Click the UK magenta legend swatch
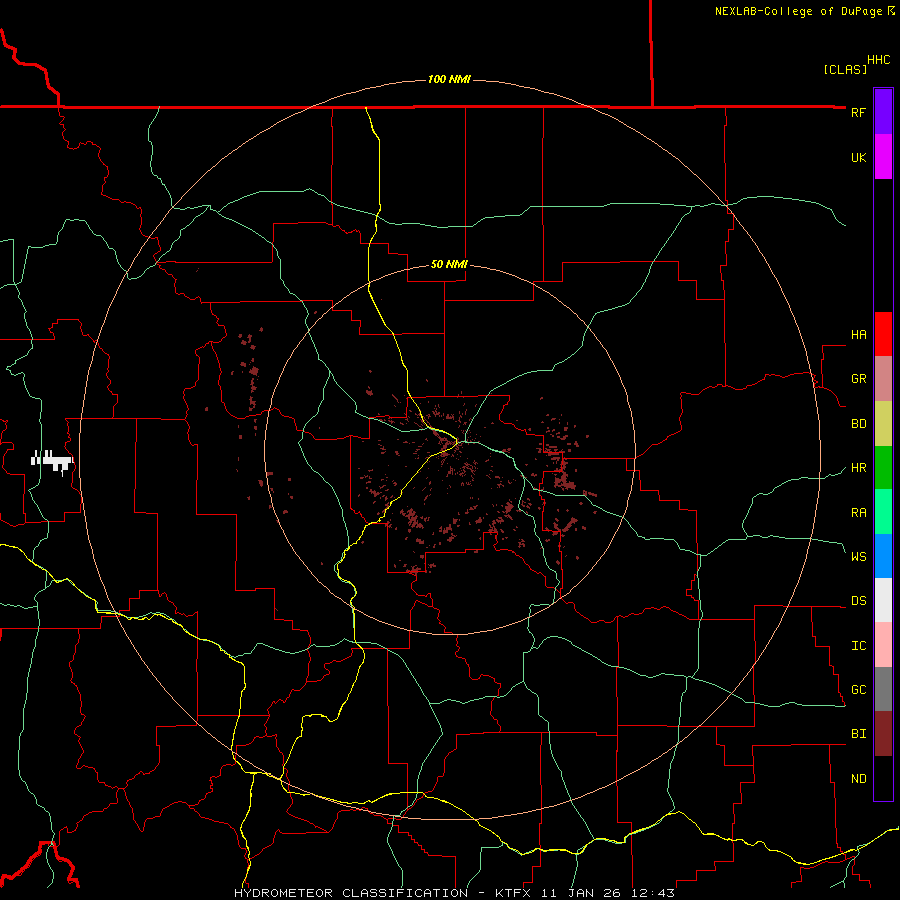This screenshot has height=900, width=900. tap(883, 157)
